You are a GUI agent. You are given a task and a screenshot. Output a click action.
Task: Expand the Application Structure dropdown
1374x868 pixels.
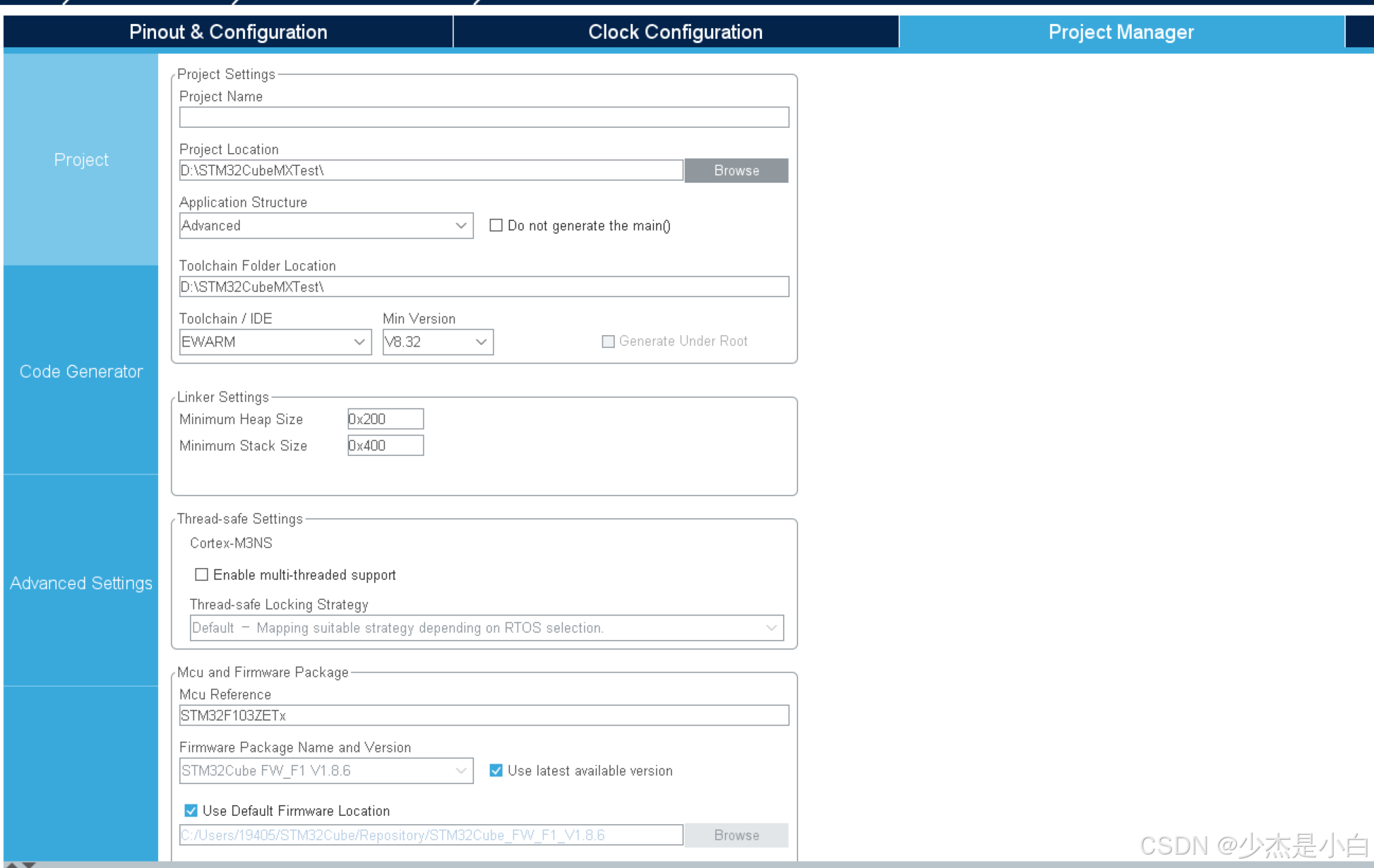coord(325,226)
